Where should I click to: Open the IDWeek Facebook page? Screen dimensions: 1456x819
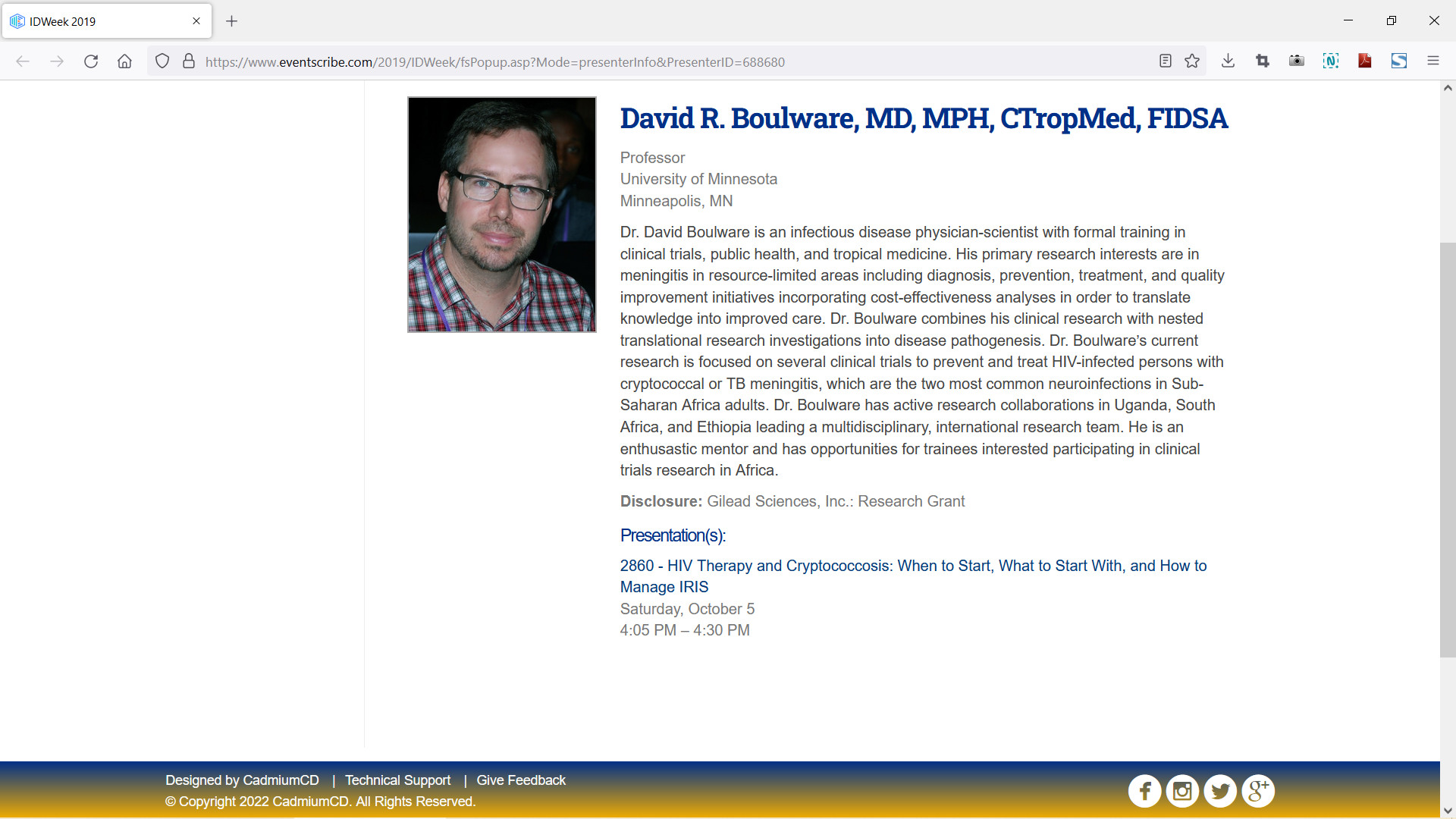[x=1145, y=790]
